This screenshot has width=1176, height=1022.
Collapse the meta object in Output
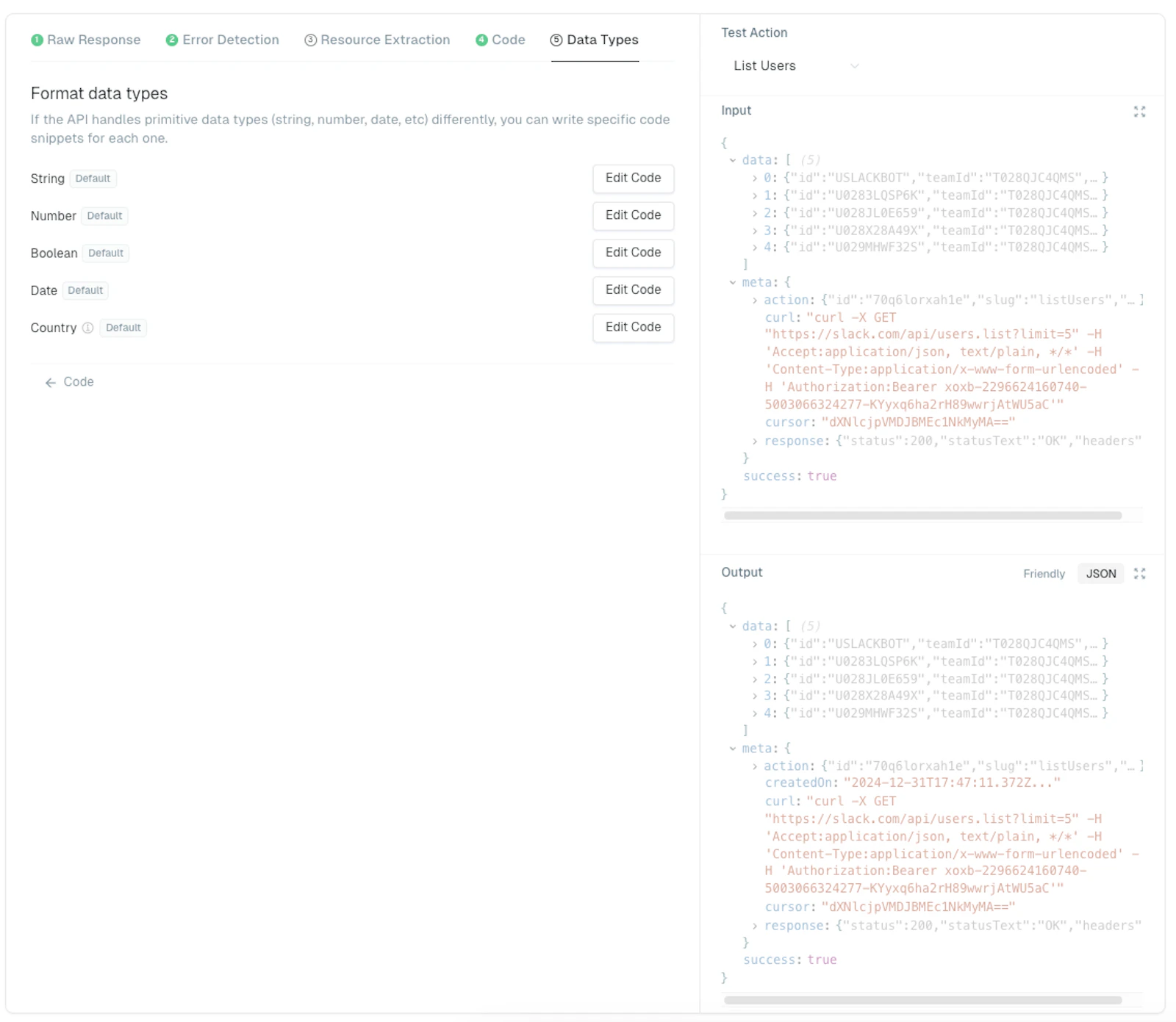[x=733, y=748]
